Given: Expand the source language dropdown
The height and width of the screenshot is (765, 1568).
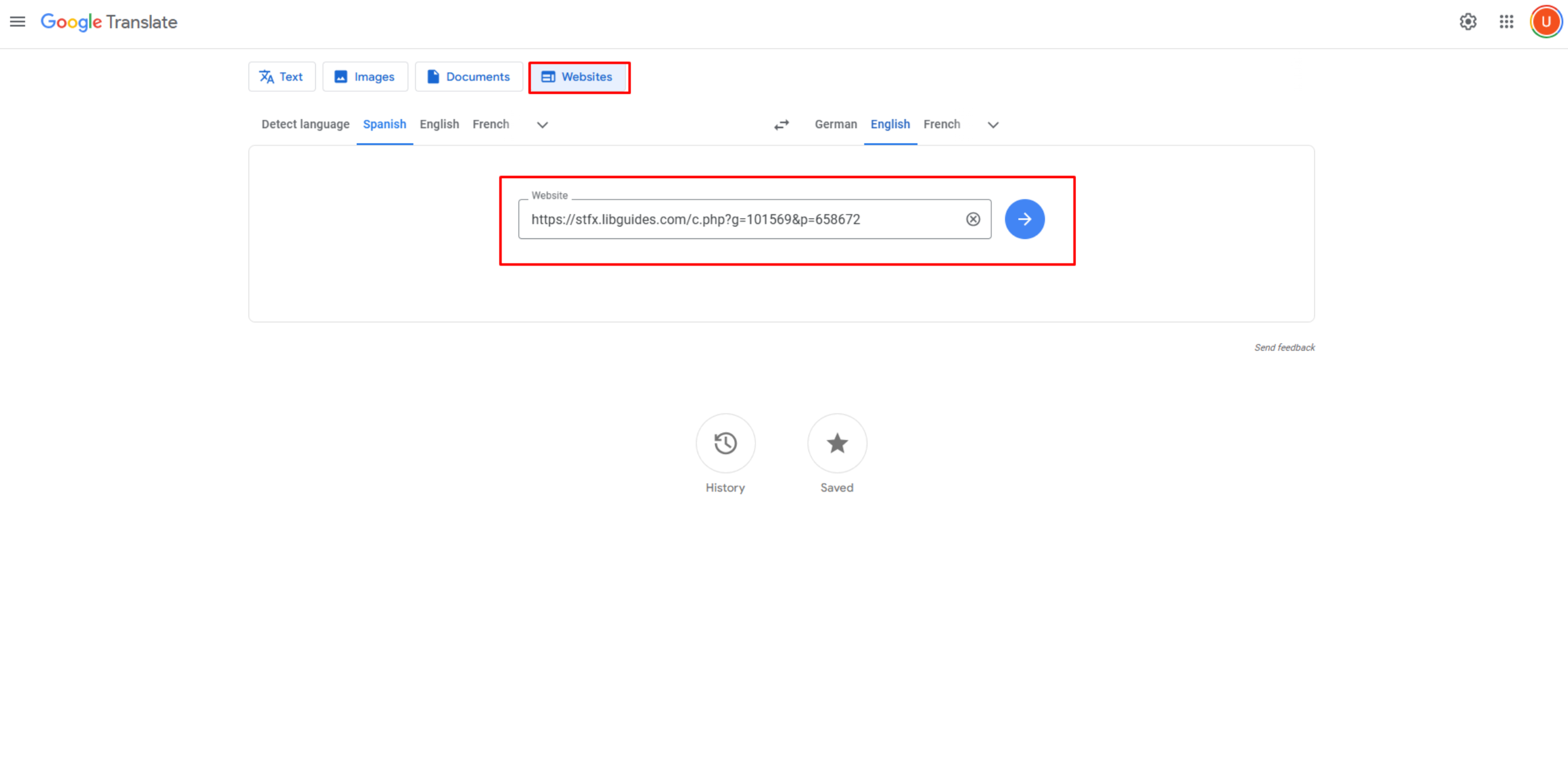Looking at the screenshot, I should point(542,125).
